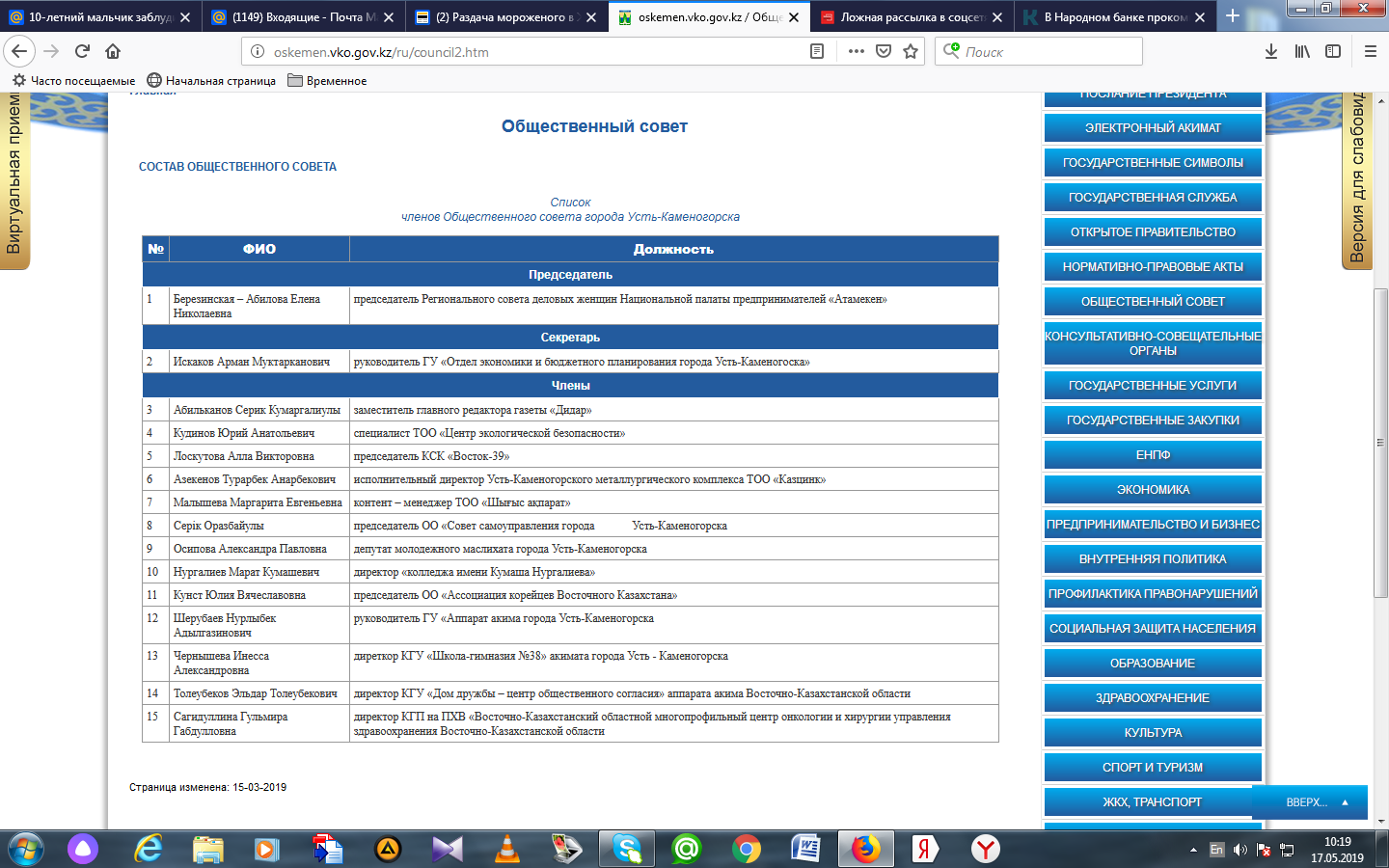Toggle reader view icon

point(817,51)
